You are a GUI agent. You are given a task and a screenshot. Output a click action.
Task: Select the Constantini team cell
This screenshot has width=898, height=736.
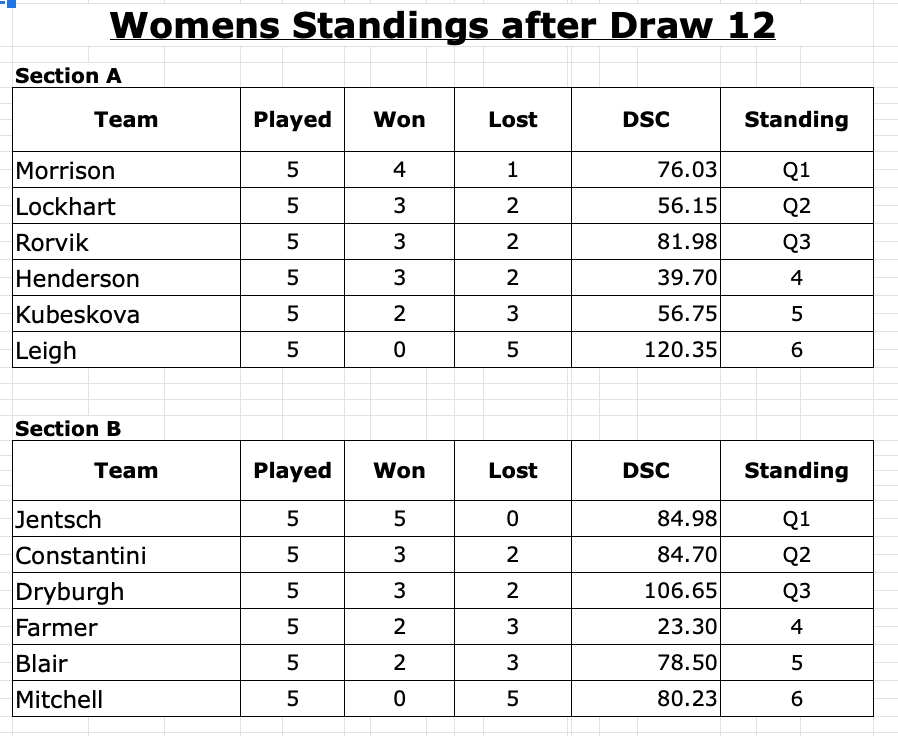[81, 556]
